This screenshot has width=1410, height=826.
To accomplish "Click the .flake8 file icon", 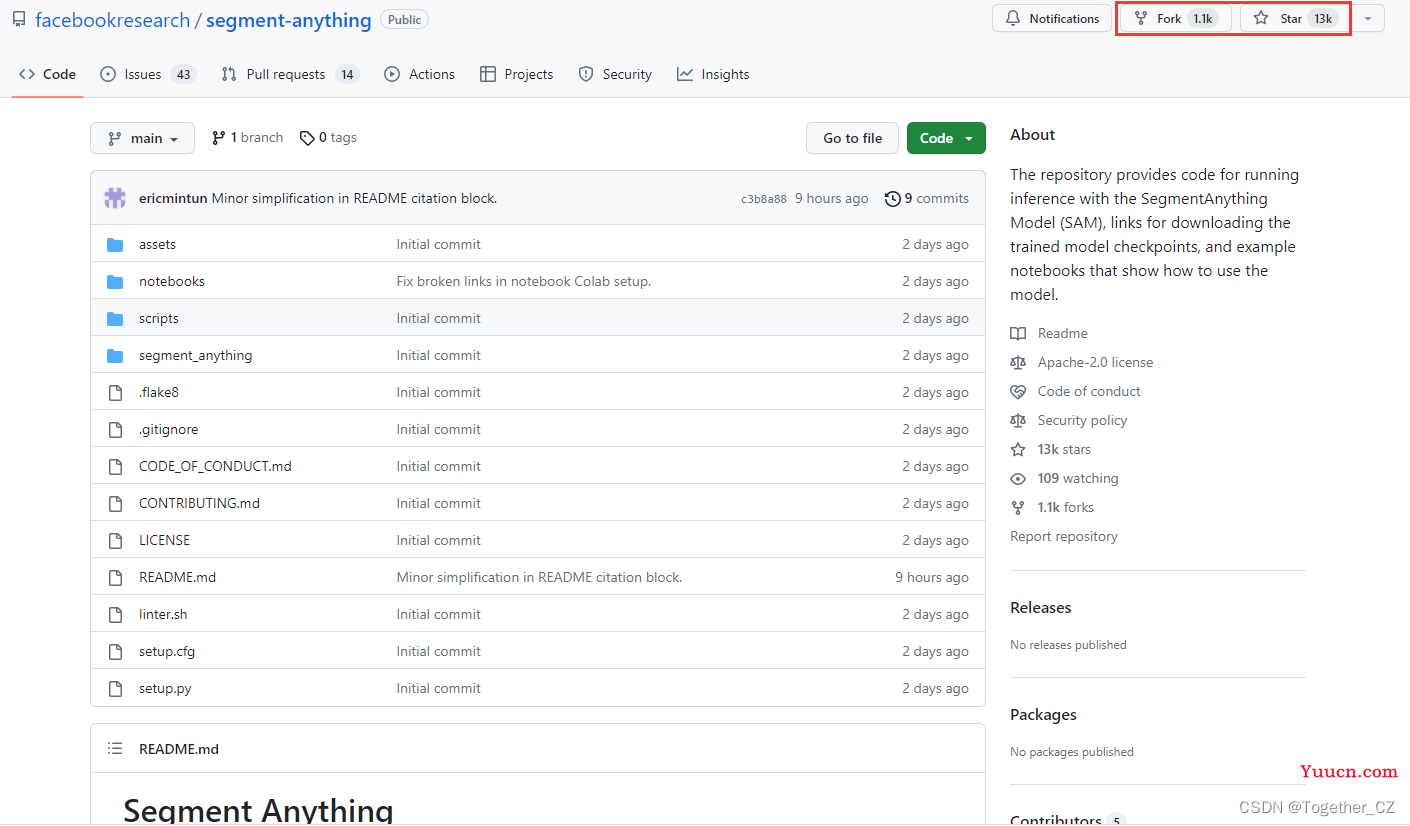I will click(x=115, y=393).
